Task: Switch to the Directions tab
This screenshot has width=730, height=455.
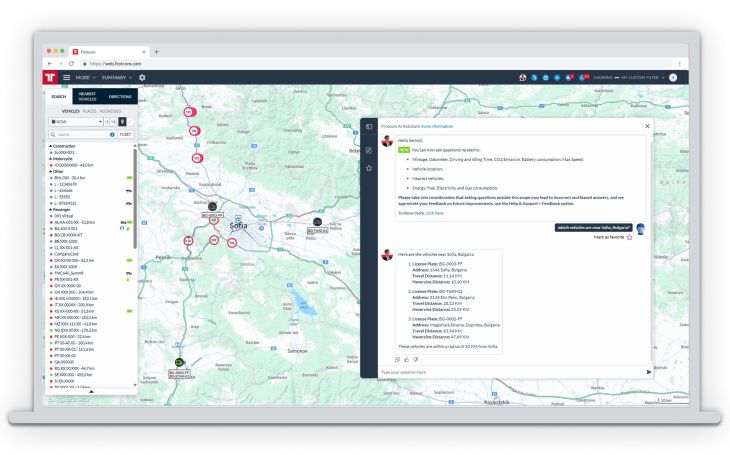Action: pyautogui.click(x=119, y=96)
